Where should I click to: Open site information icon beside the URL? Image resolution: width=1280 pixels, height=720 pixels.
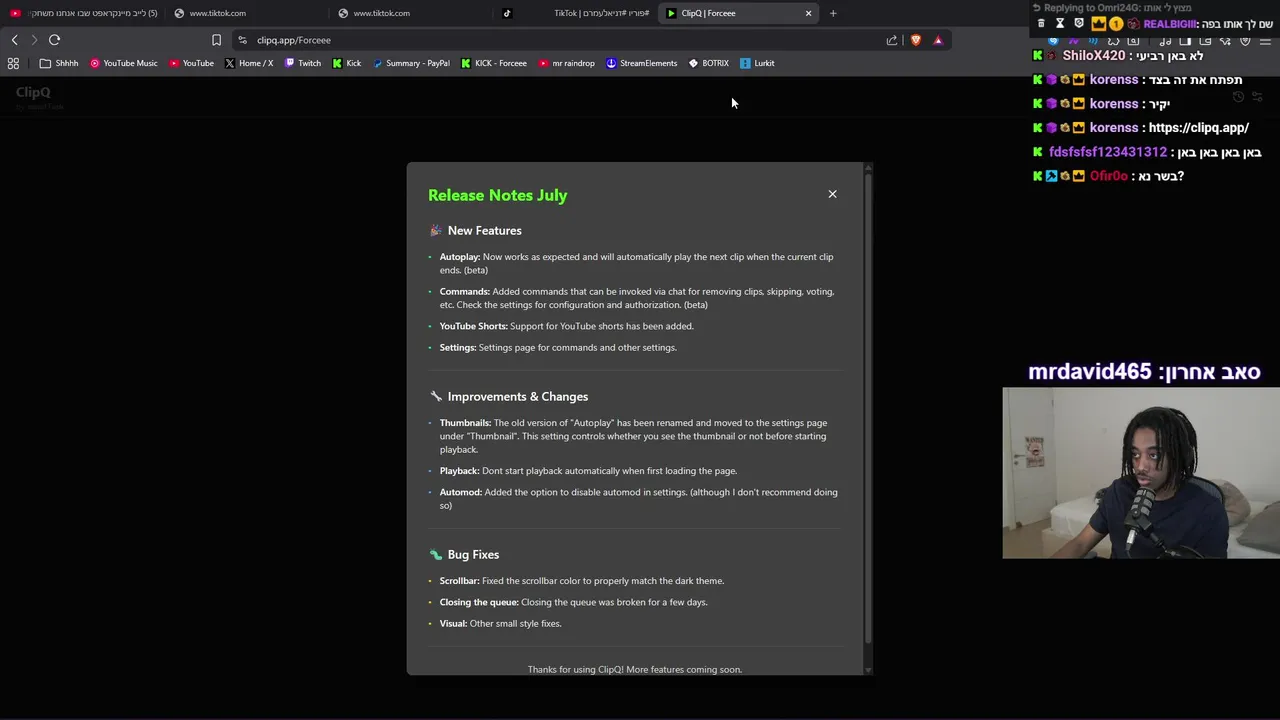(x=242, y=40)
